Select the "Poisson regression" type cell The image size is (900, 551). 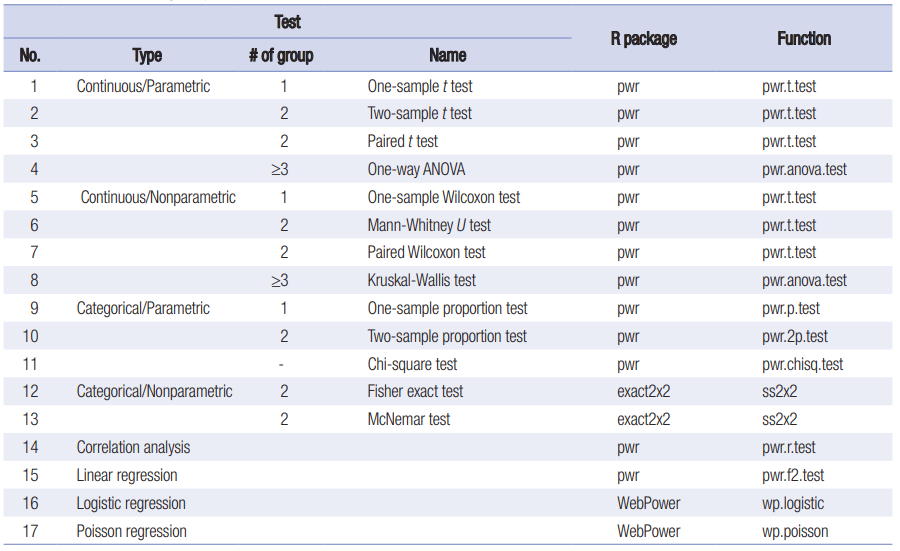tap(131, 531)
